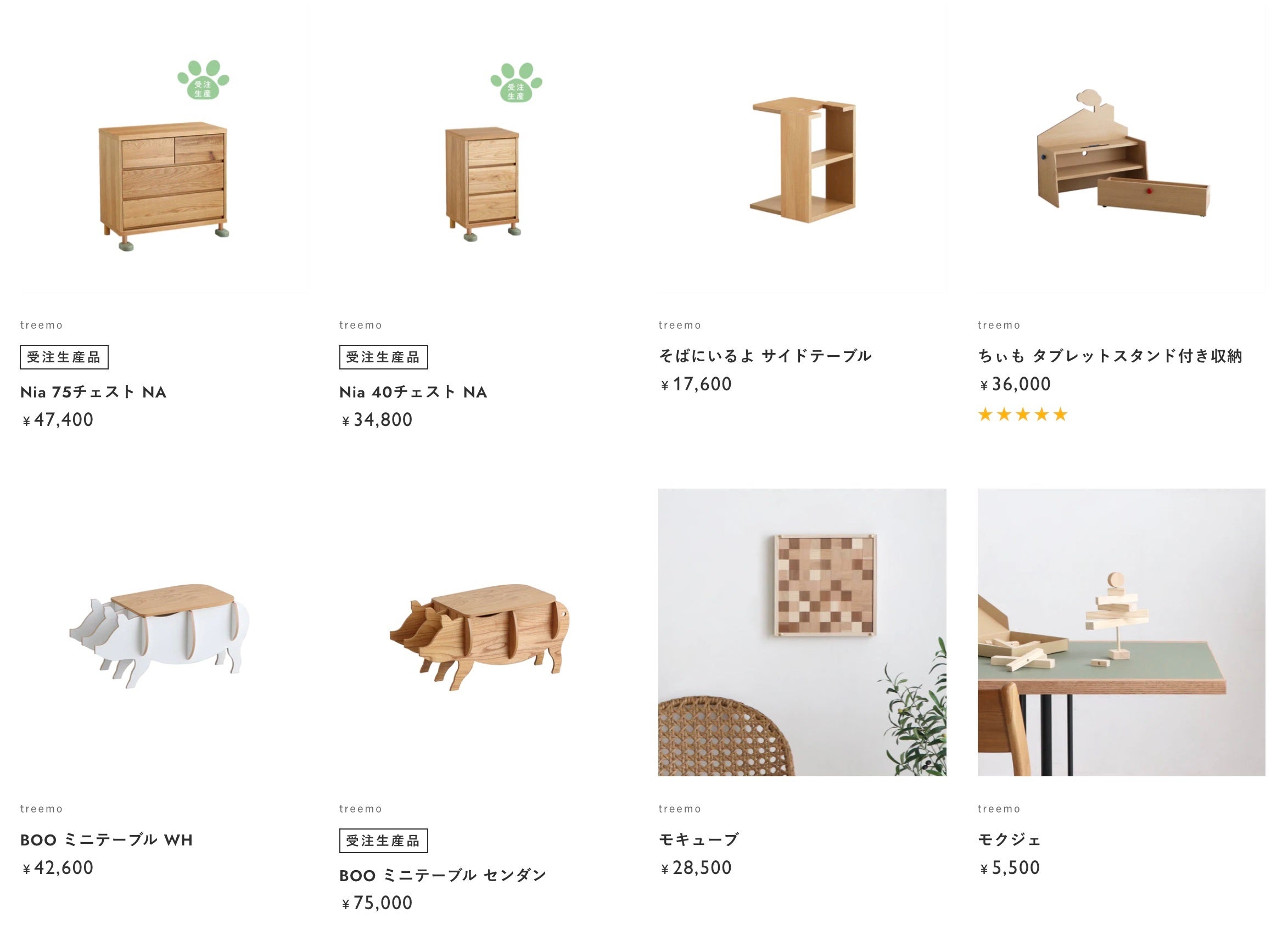Open ちぃも タブレットスタンド付き収納 product link
Image resolution: width=1288 pixels, height=930 pixels.
(x=1110, y=356)
